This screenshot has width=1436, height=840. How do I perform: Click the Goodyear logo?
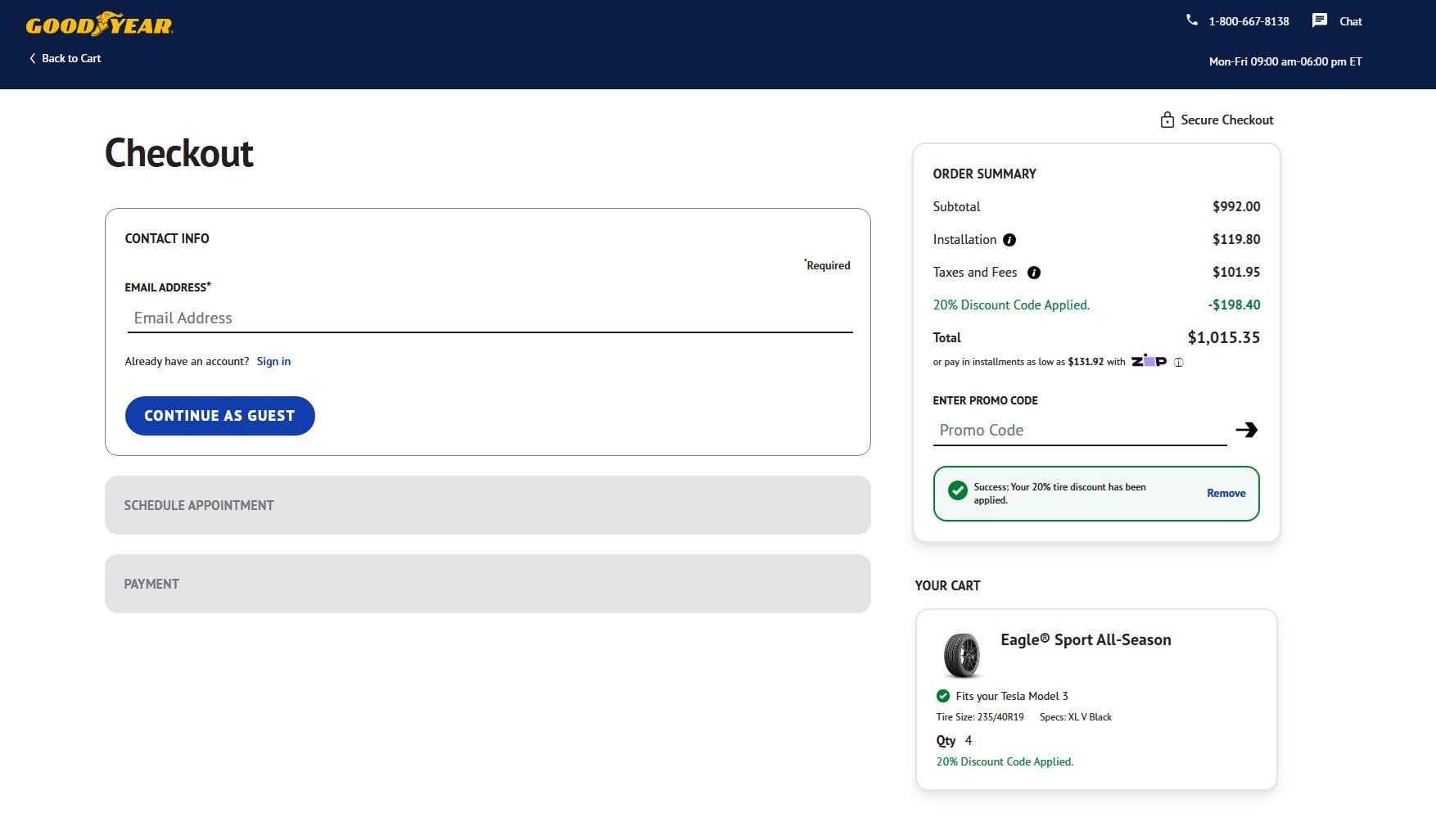99,25
